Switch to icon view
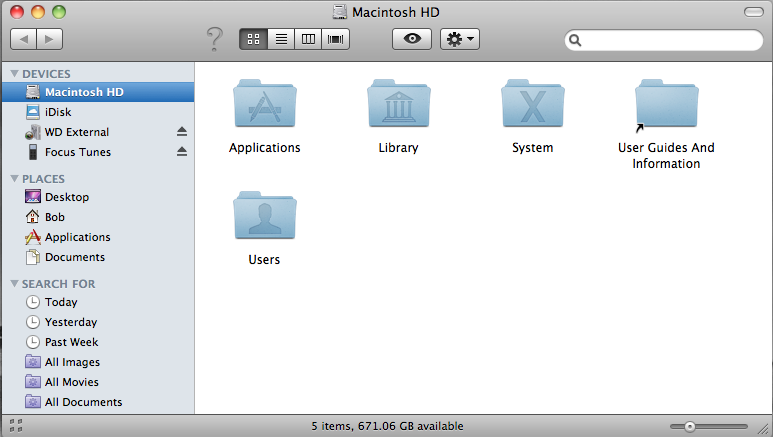773x437 pixels. point(253,39)
